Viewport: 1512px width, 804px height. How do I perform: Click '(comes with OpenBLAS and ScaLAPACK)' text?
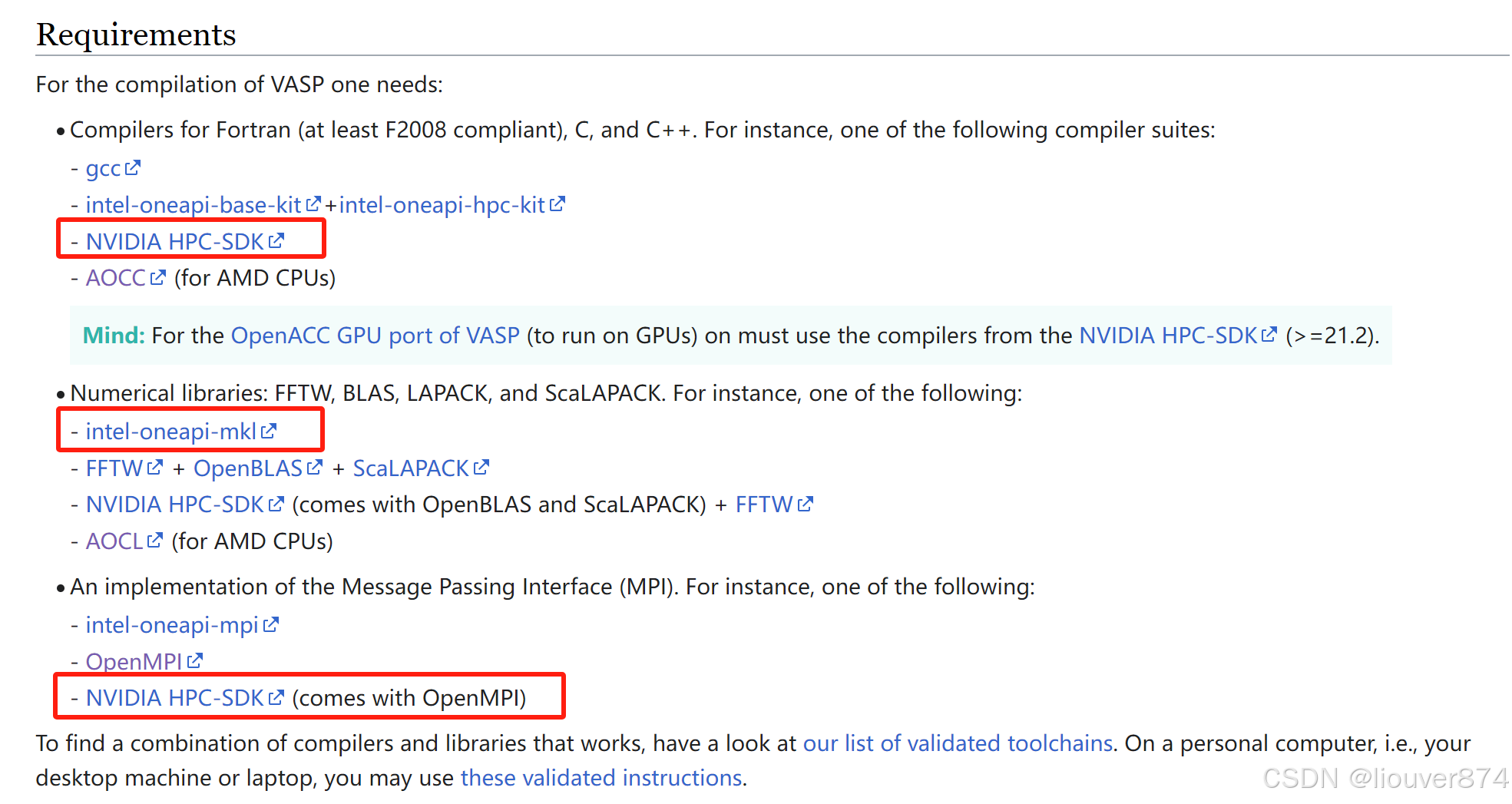(498, 505)
